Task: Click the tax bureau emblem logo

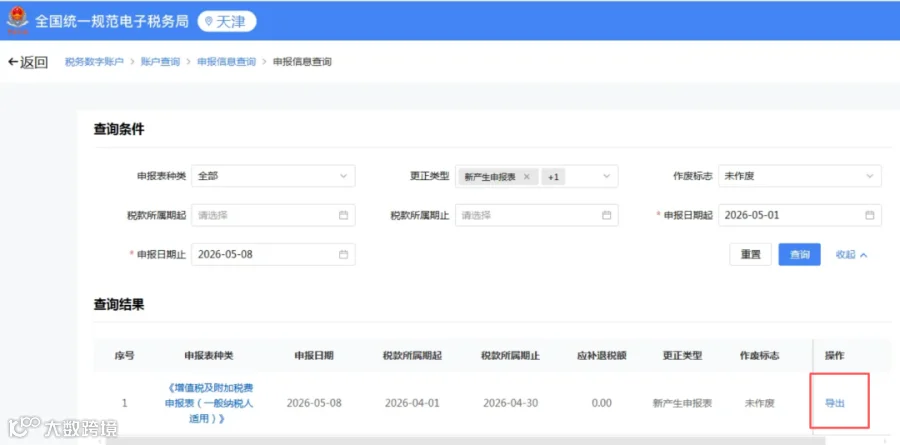Action: point(17,21)
